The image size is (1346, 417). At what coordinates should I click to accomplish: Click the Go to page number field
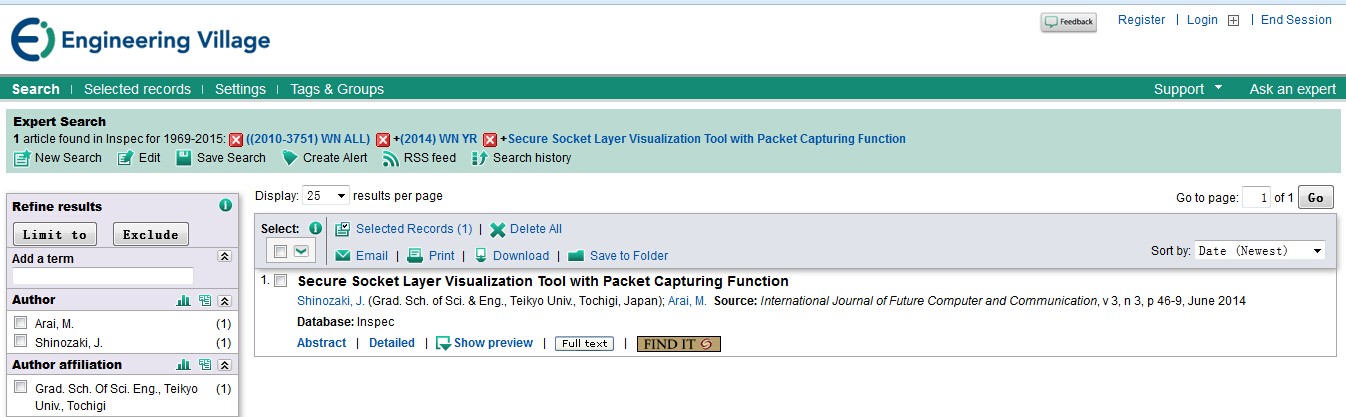click(1256, 198)
